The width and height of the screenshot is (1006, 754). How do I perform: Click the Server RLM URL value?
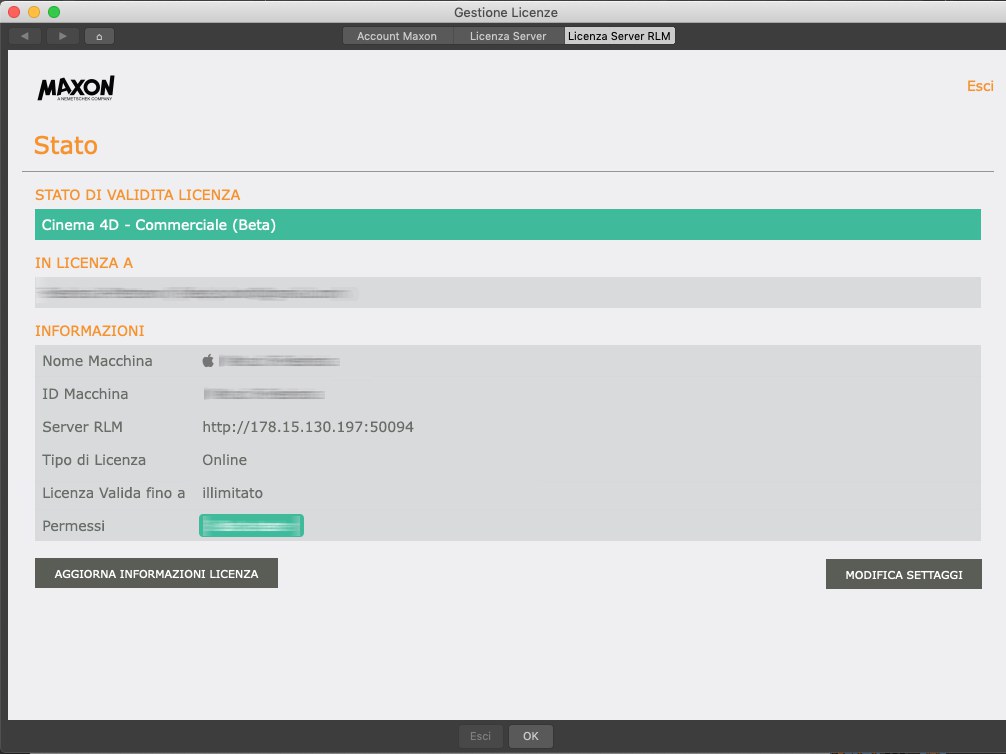tap(308, 427)
